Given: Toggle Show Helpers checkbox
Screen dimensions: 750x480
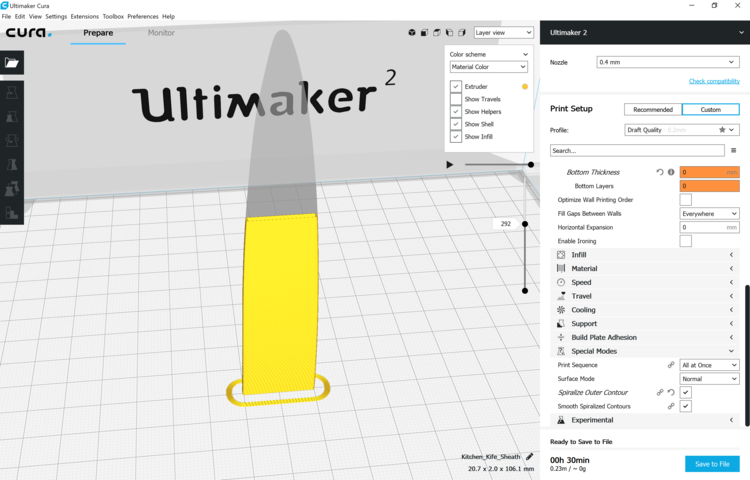Looking at the screenshot, I should click(x=456, y=111).
